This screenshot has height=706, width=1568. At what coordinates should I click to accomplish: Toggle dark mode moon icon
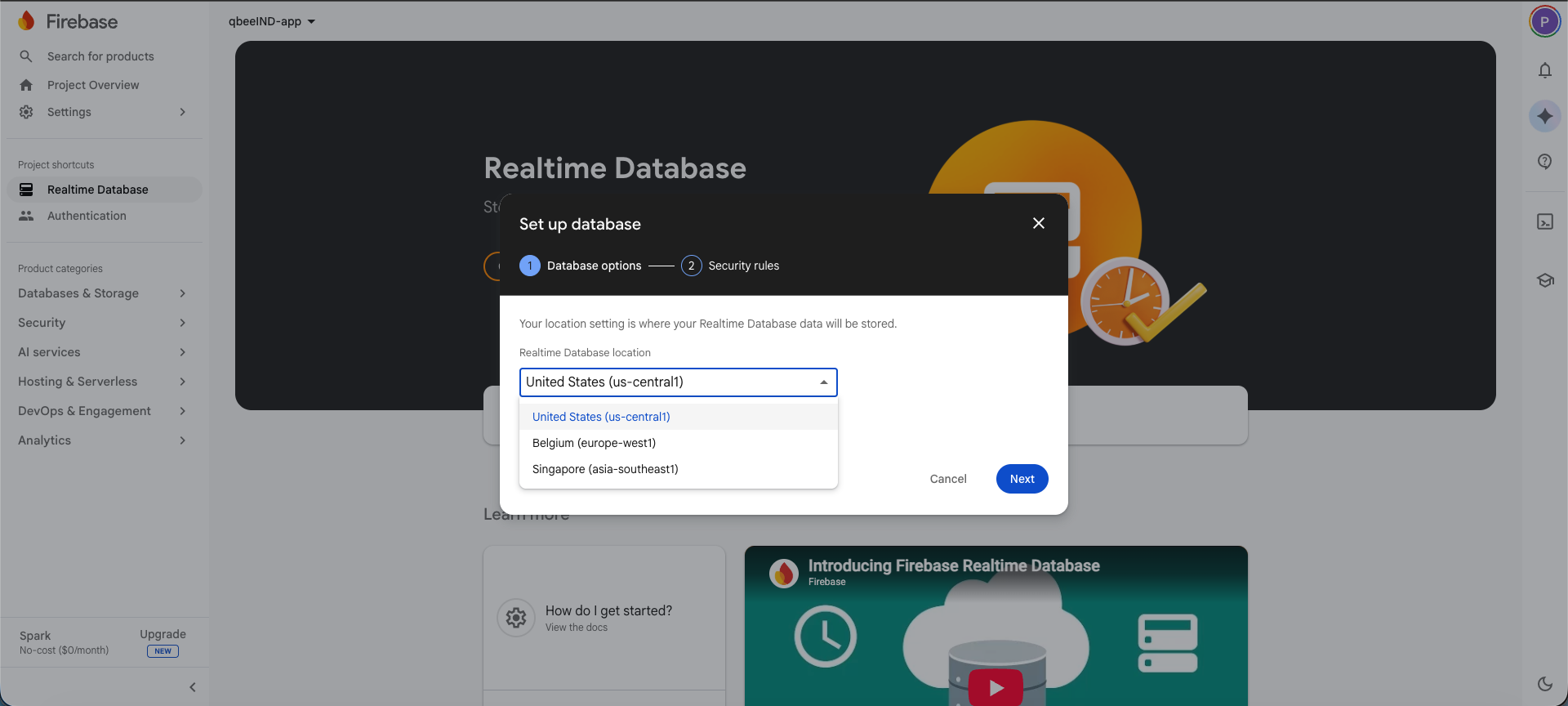[x=1544, y=684]
